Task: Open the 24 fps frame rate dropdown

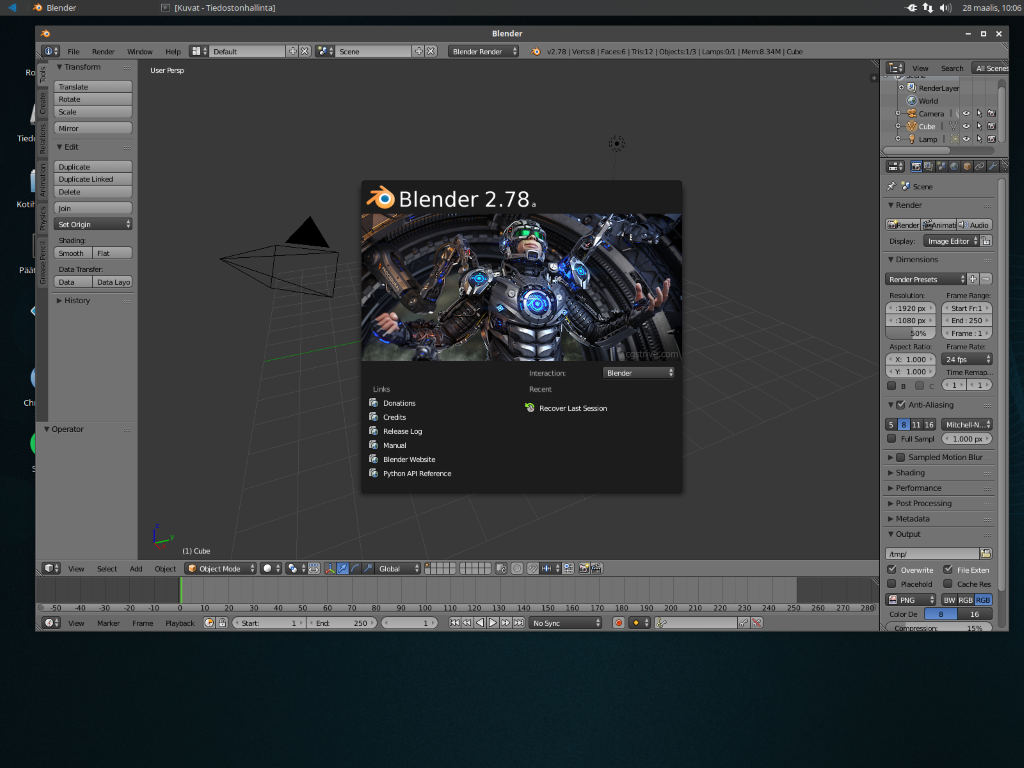Action: [968, 360]
